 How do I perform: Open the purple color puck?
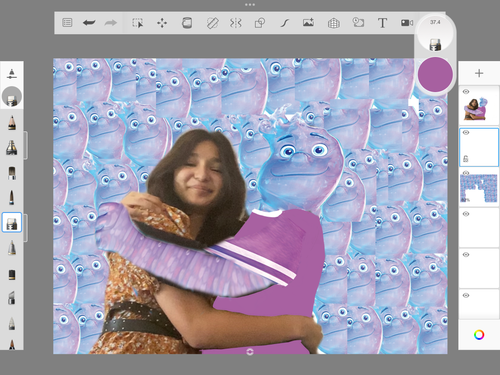[435, 74]
